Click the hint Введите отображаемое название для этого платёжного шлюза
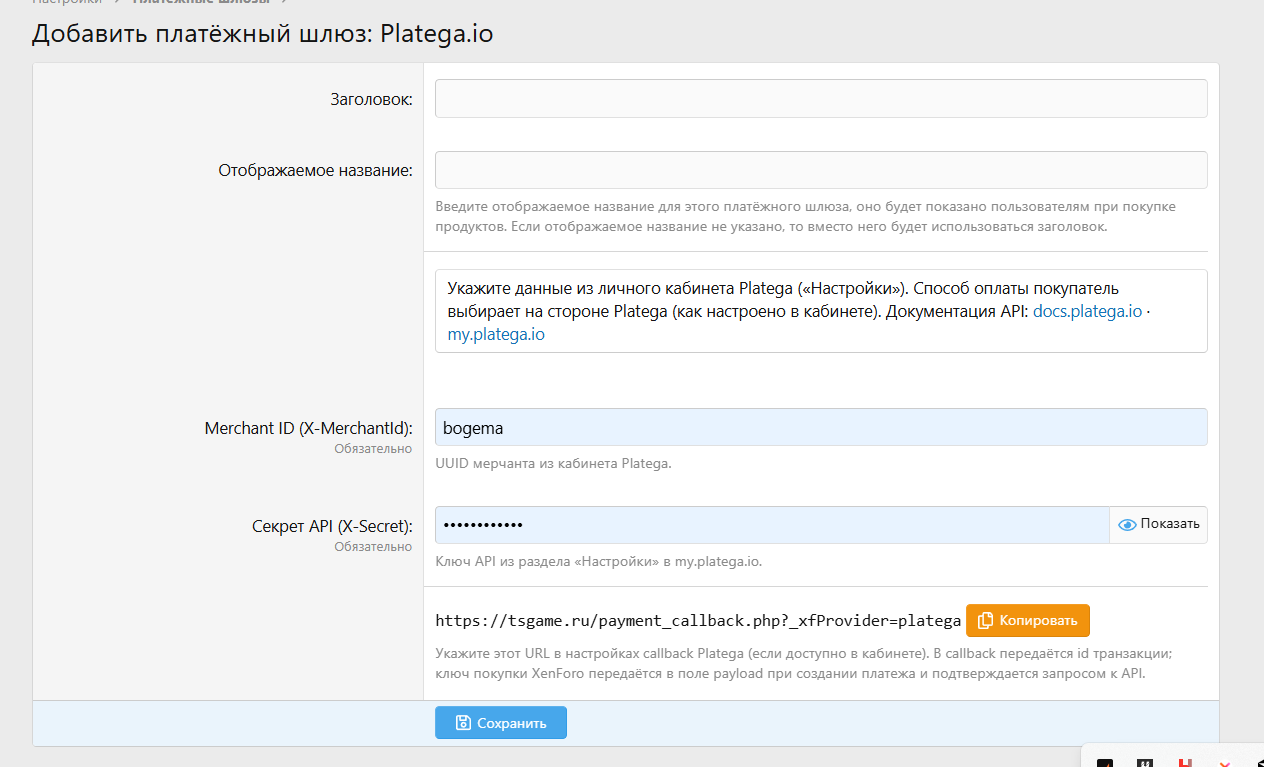The width and height of the screenshot is (1264, 767). [805, 217]
